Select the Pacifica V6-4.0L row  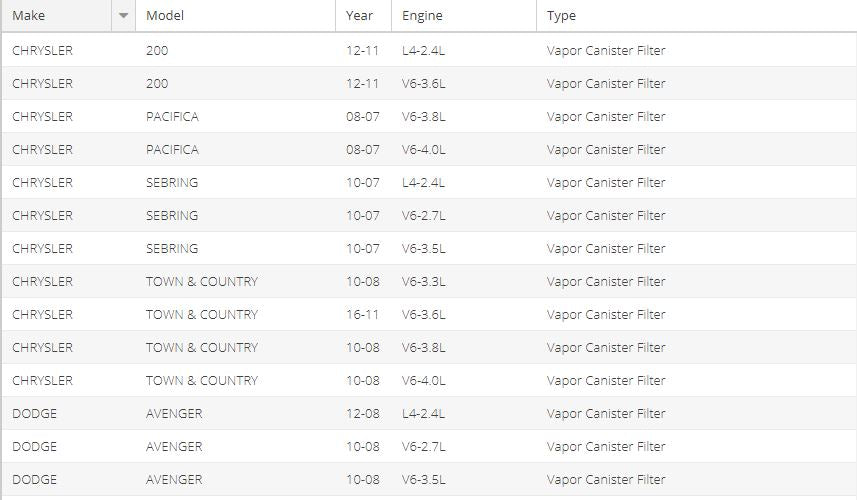click(428, 149)
